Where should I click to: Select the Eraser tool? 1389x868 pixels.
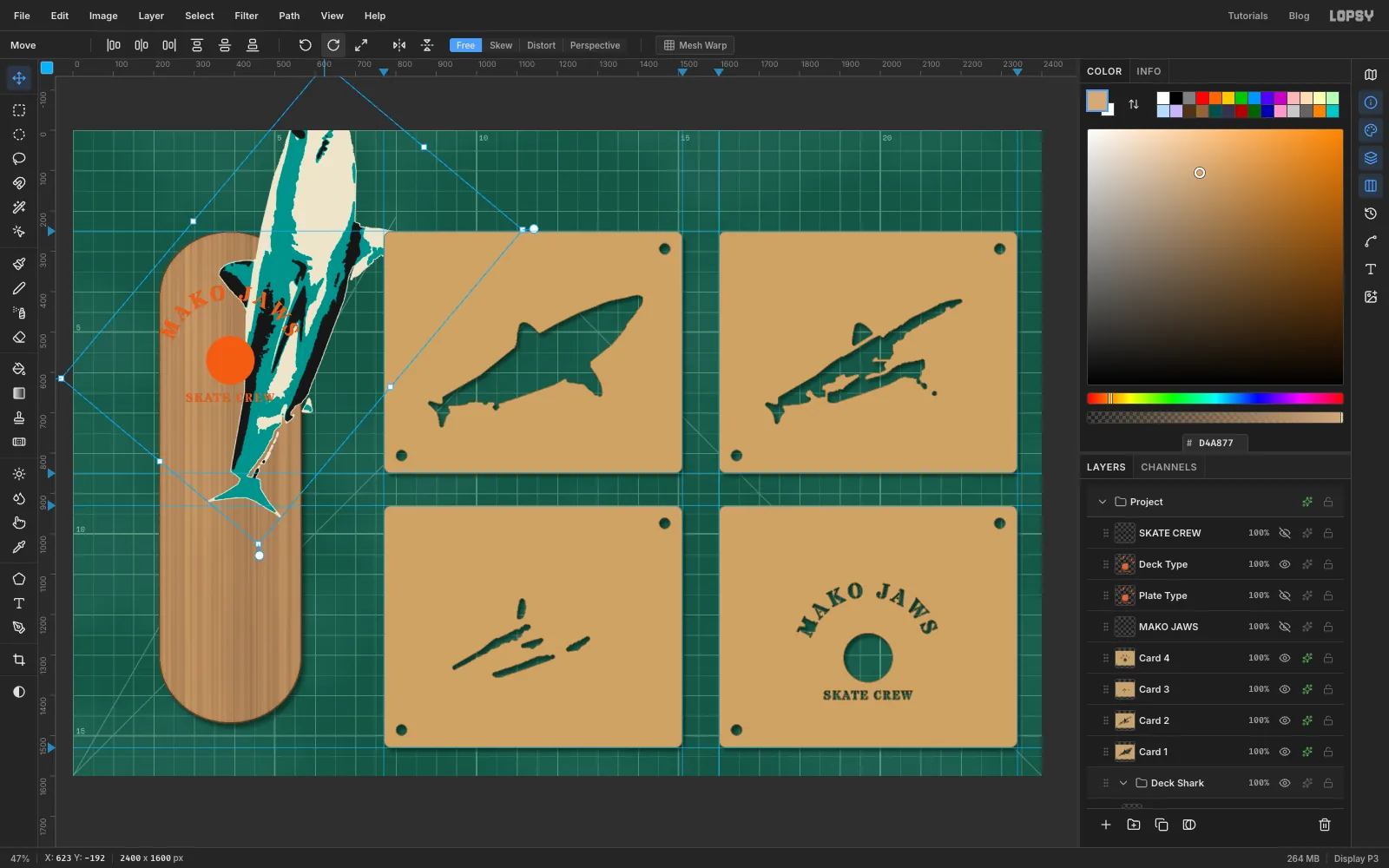[19, 337]
